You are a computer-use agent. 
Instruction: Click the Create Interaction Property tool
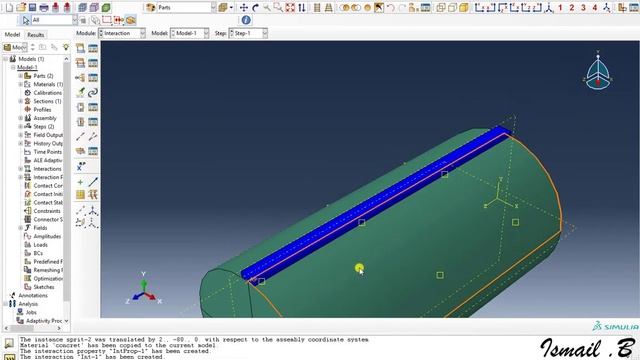click(80, 63)
